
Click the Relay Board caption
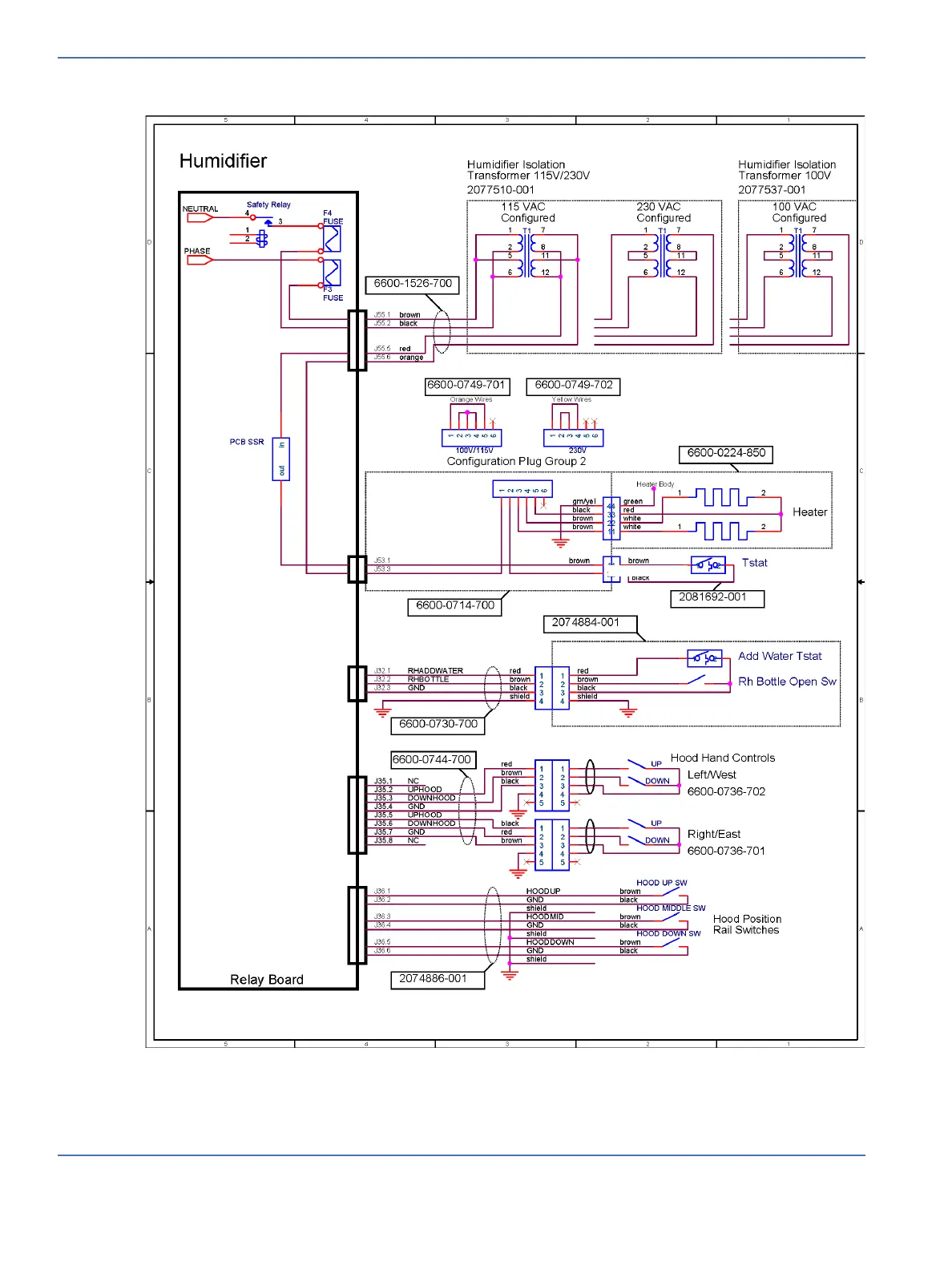(267, 980)
